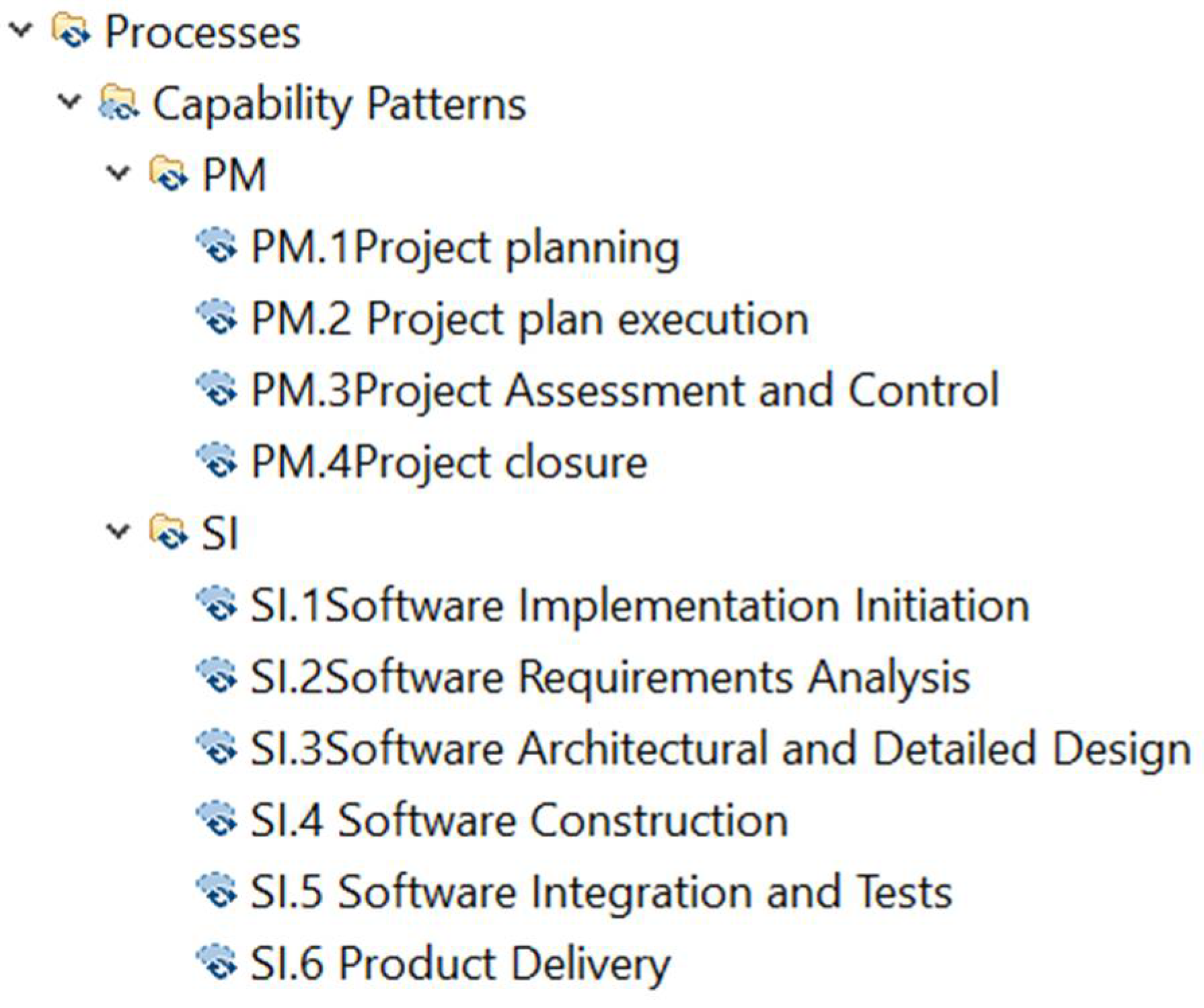Click the SI.4 Software Construction pattern icon
This screenshot has width=1204, height=1008.
pyautogui.click(x=217, y=820)
